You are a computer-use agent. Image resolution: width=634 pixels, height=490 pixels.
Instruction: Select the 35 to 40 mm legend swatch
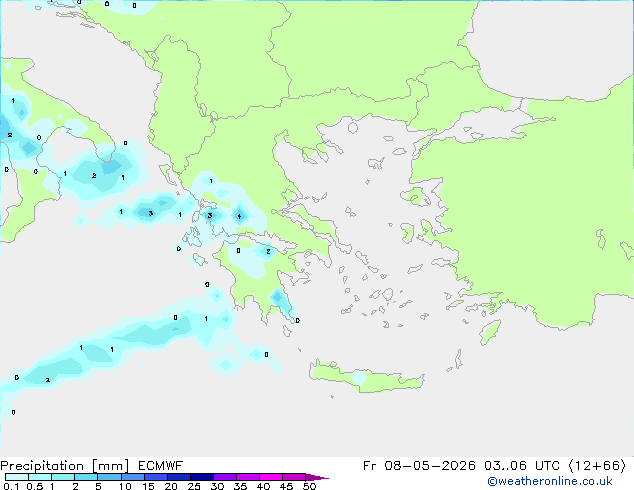point(248,477)
